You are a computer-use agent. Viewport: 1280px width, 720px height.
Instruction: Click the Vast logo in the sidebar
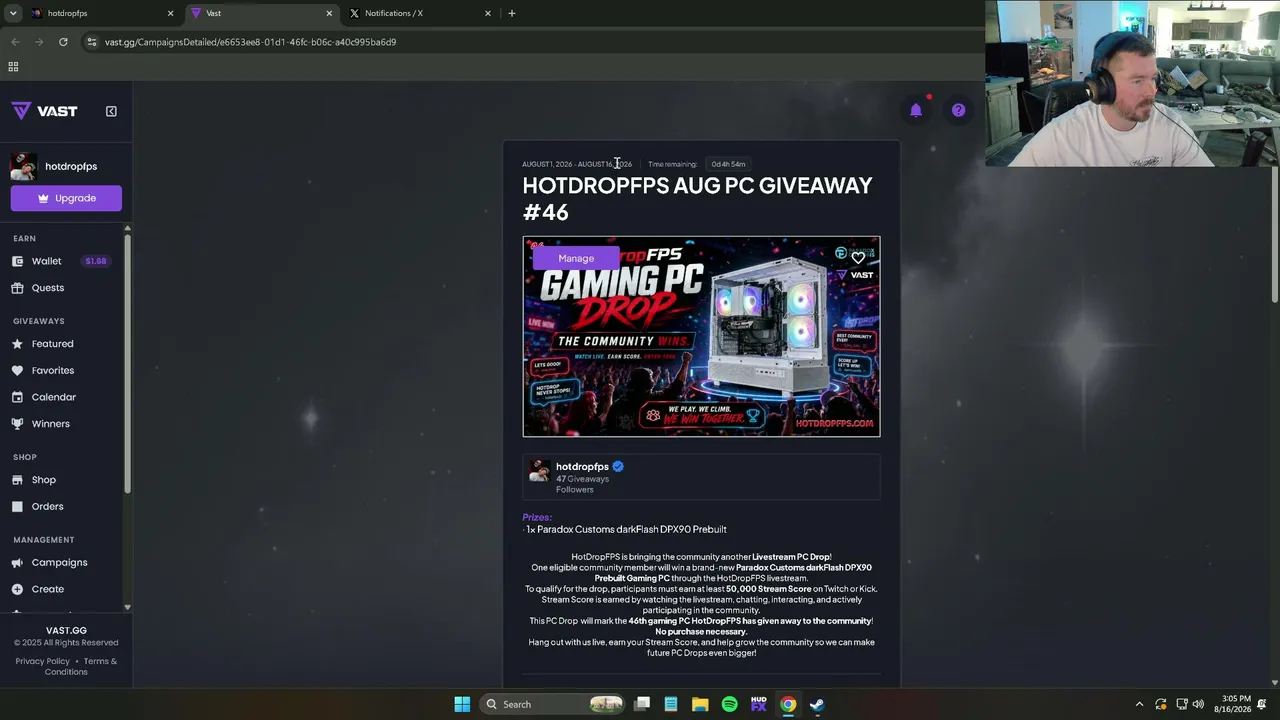click(x=44, y=111)
